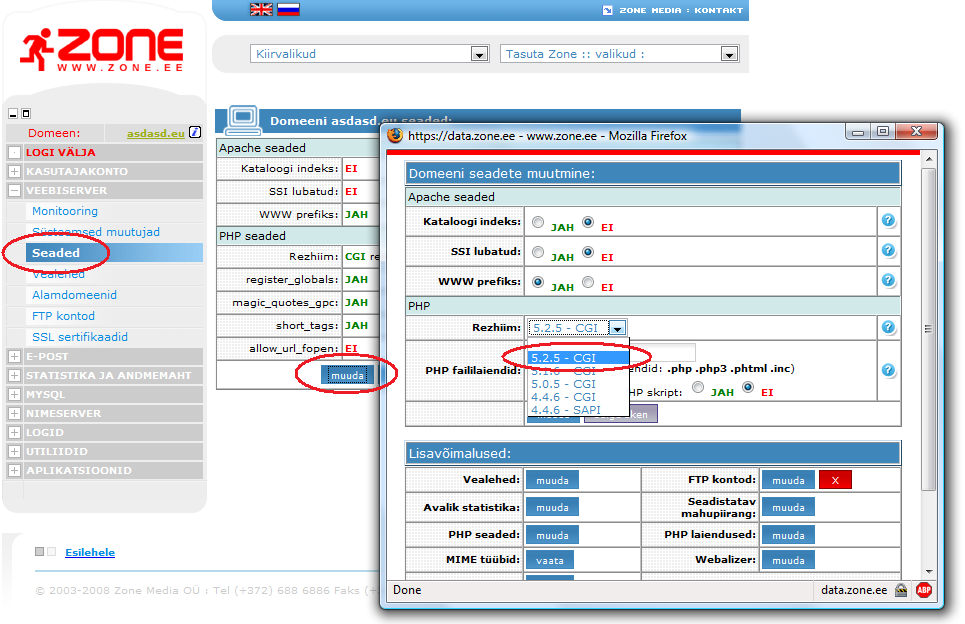Click muuda button for PHP laiendused
This screenshot has width=965, height=624.
pyautogui.click(x=788, y=535)
